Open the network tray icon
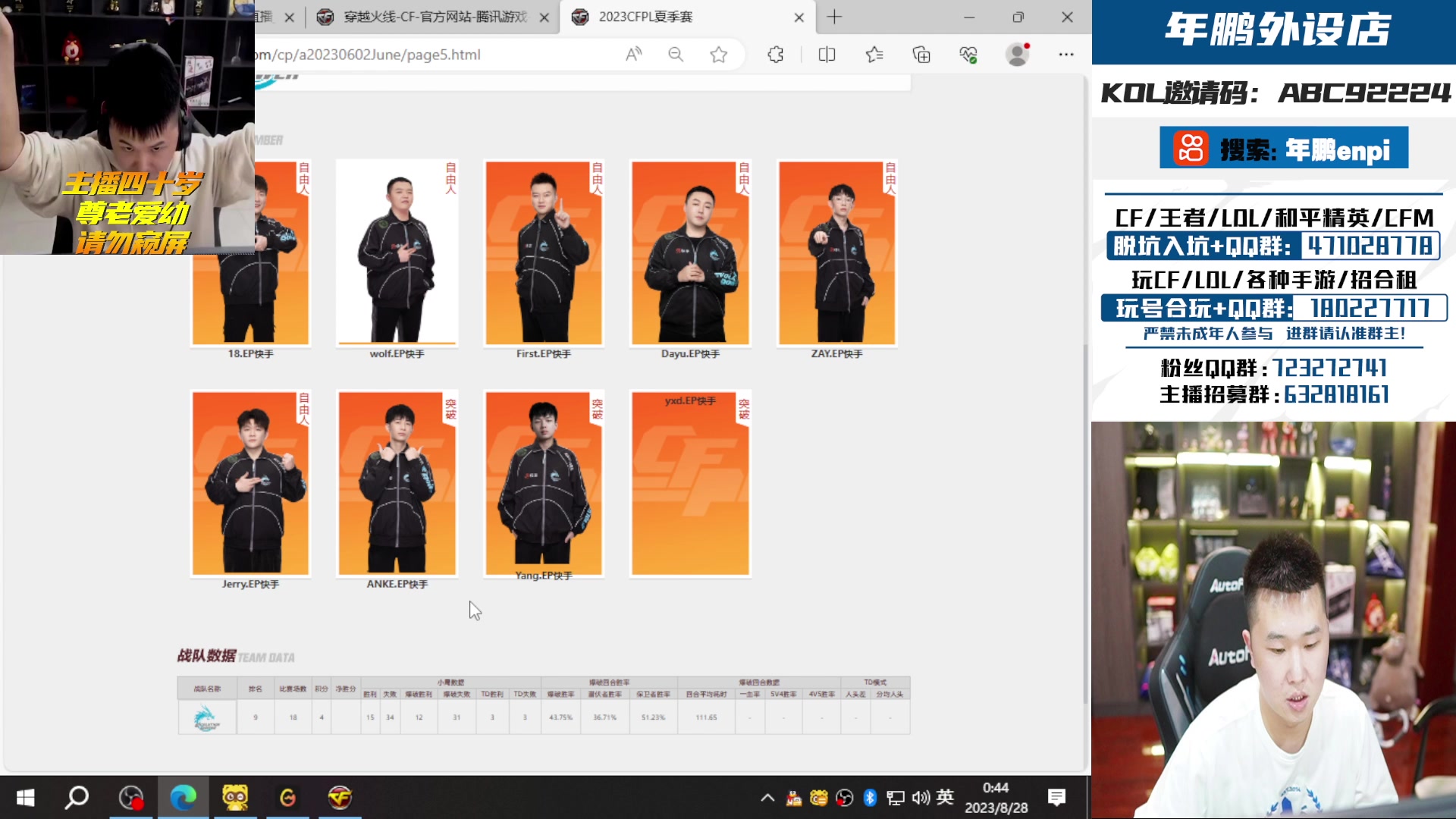The height and width of the screenshot is (819, 1456). [x=896, y=798]
